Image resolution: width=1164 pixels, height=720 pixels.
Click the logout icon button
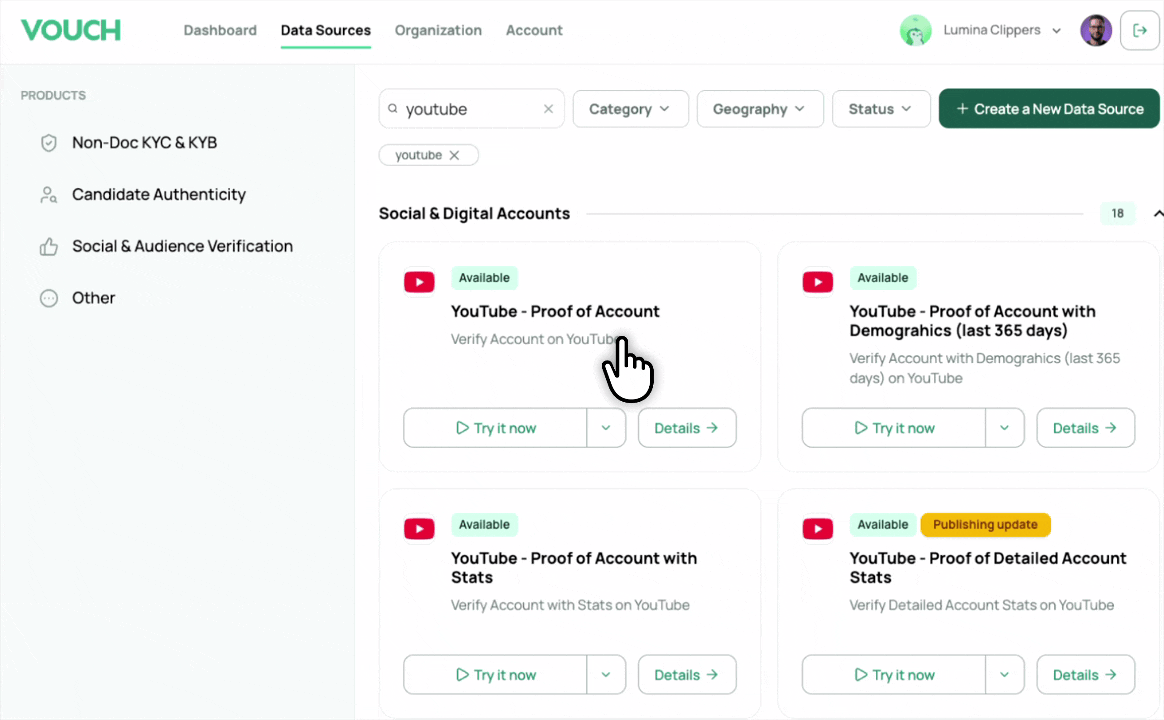(1140, 30)
